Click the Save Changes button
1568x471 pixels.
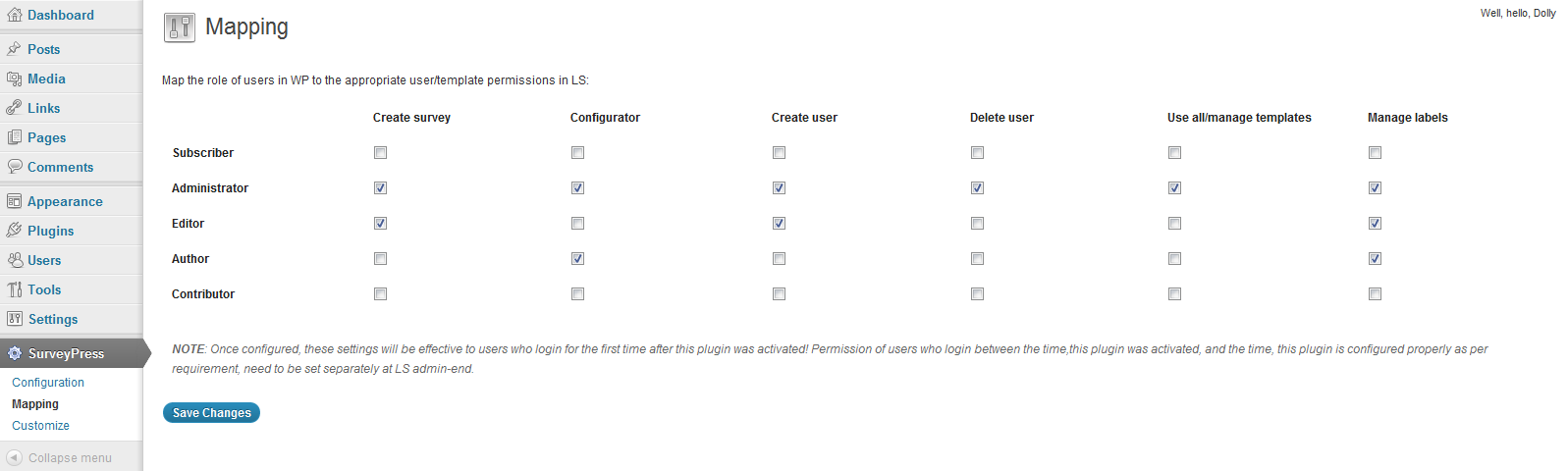tap(211, 413)
